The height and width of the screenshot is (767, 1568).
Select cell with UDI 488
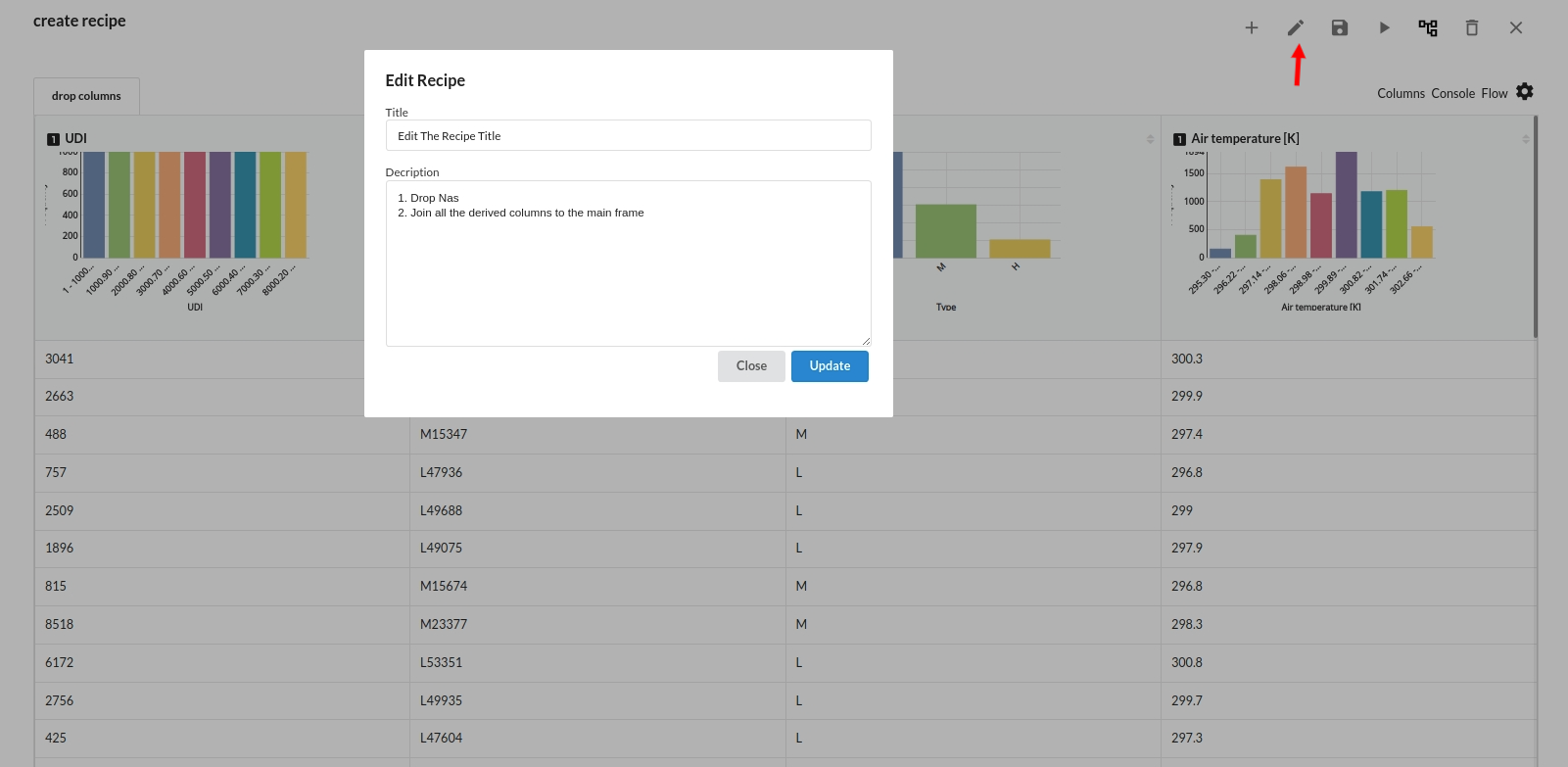pos(221,435)
